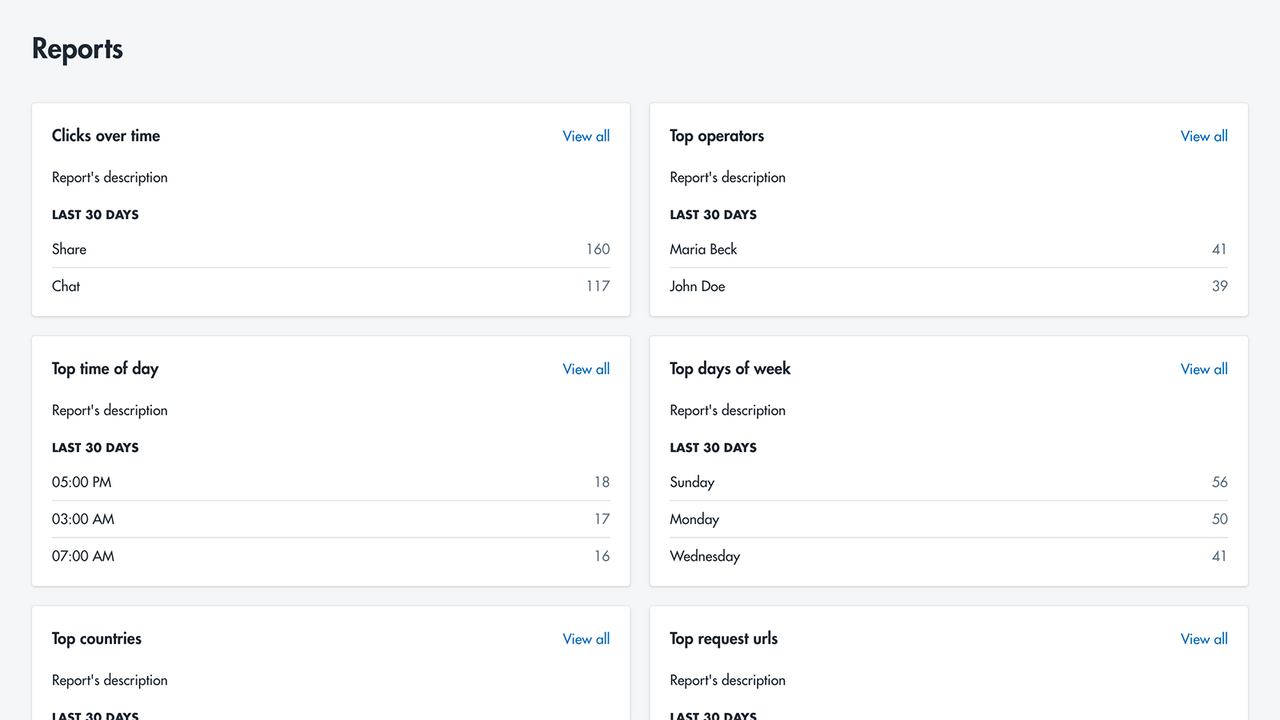Click LAST 30 DAYS in Clicks over time
Image resolution: width=1280 pixels, height=720 pixels.
point(95,215)
